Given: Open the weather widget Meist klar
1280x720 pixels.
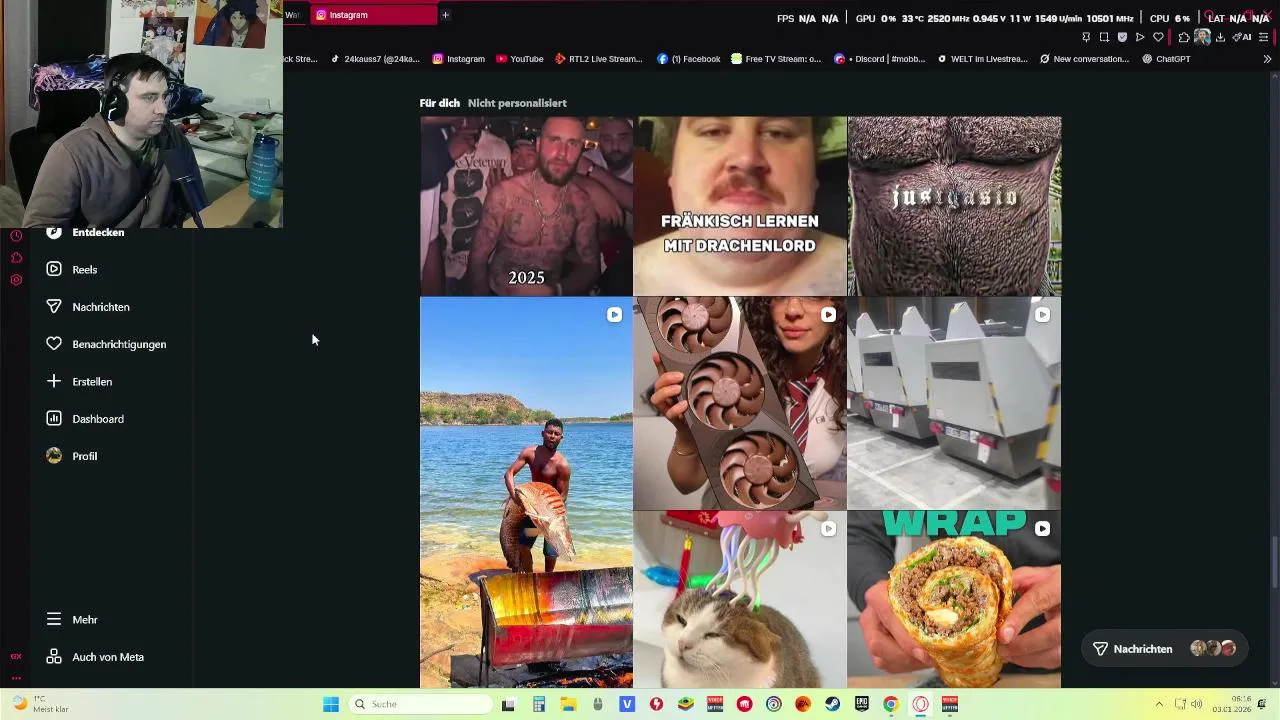Looking at the screenshot, I should (x=40, y=704).
